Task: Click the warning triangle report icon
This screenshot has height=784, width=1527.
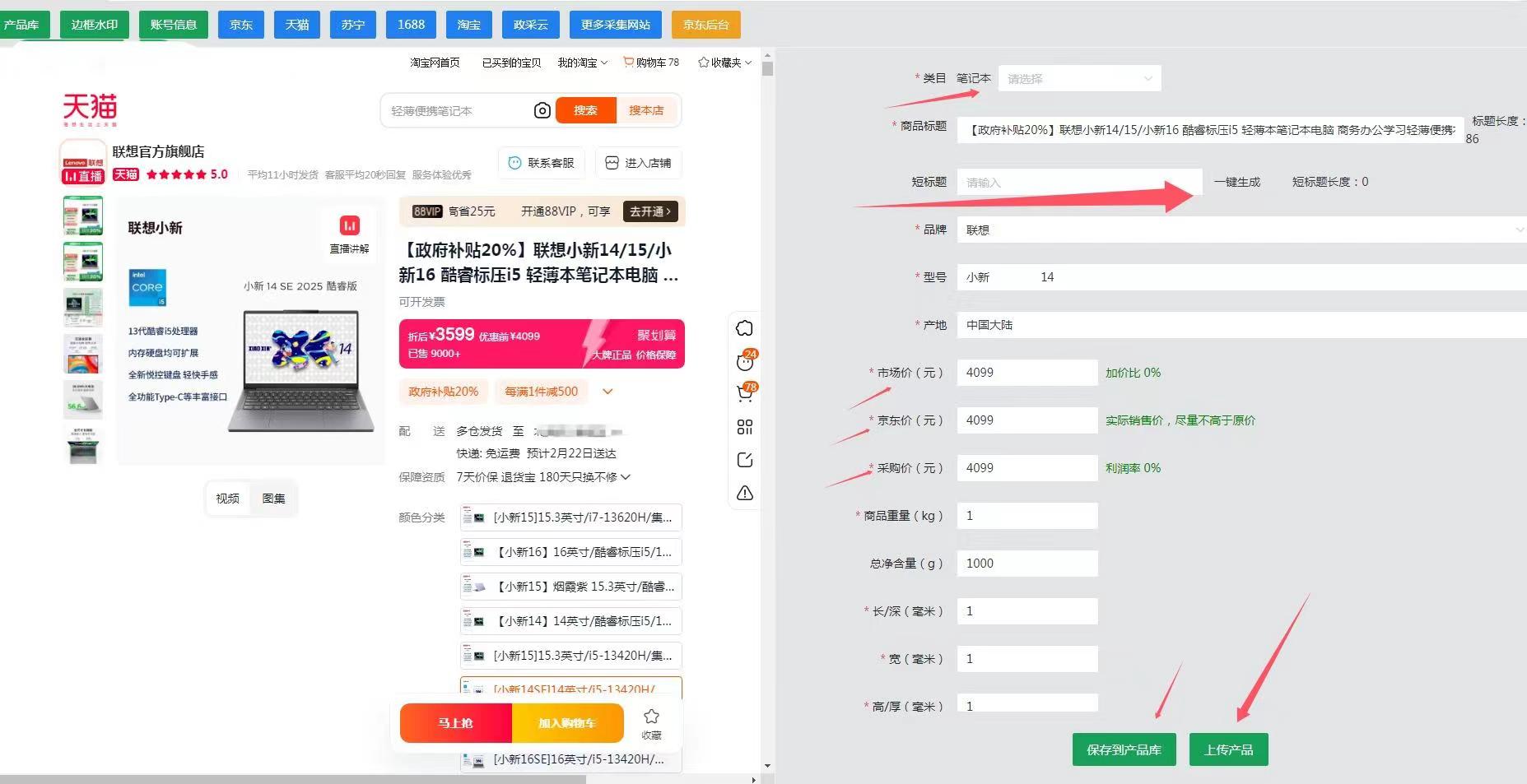Action: pos(745,493)
